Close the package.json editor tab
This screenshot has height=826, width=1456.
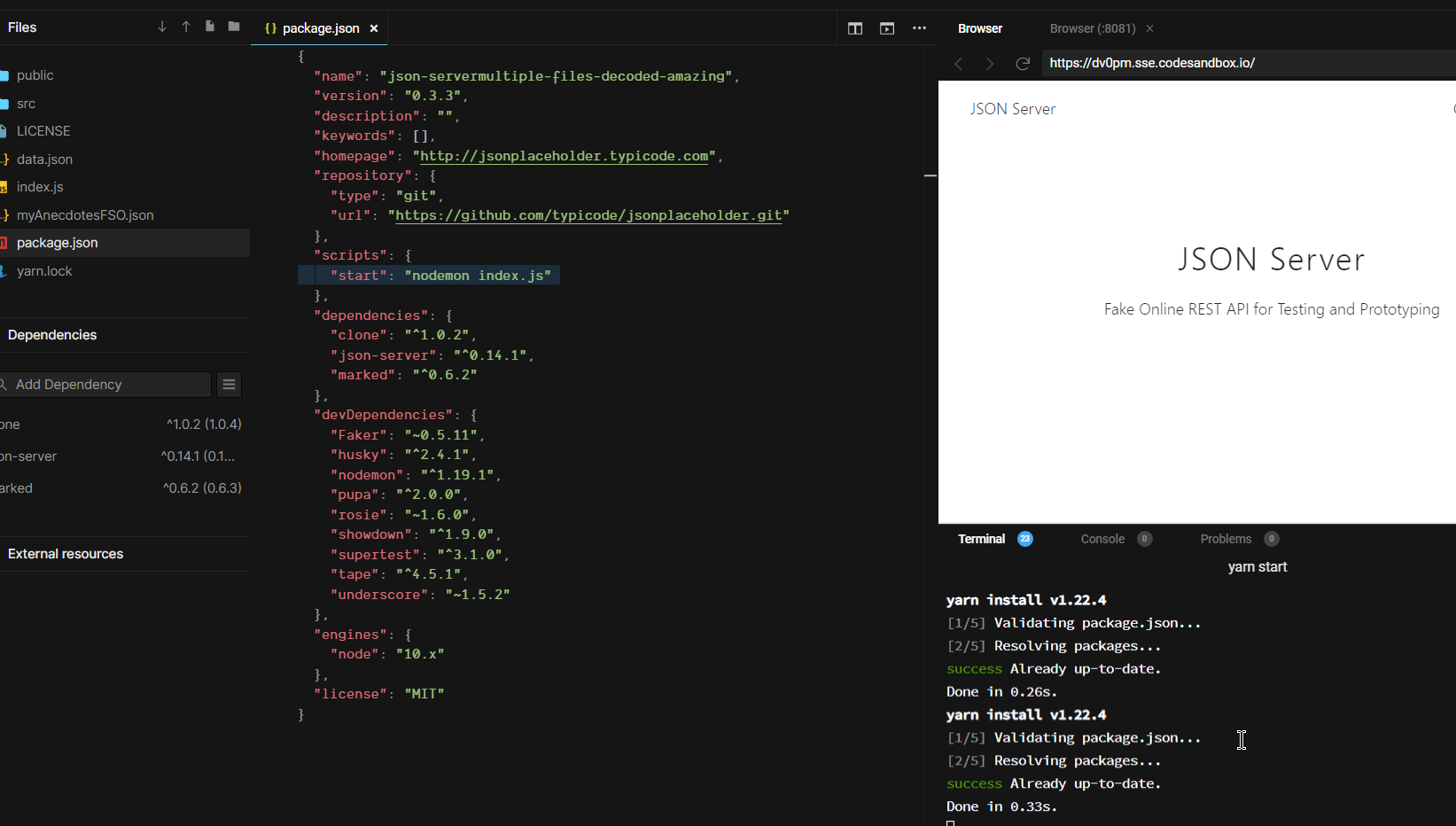tap(374, 28)
